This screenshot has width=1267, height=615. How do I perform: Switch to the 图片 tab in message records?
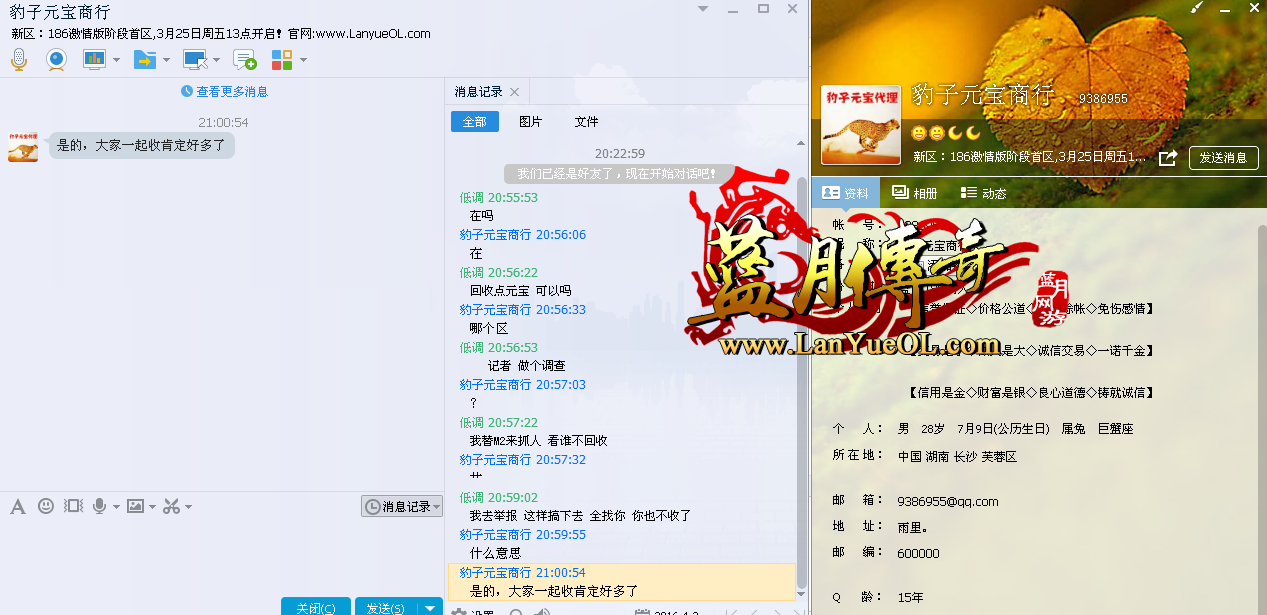tap(530, 121)
